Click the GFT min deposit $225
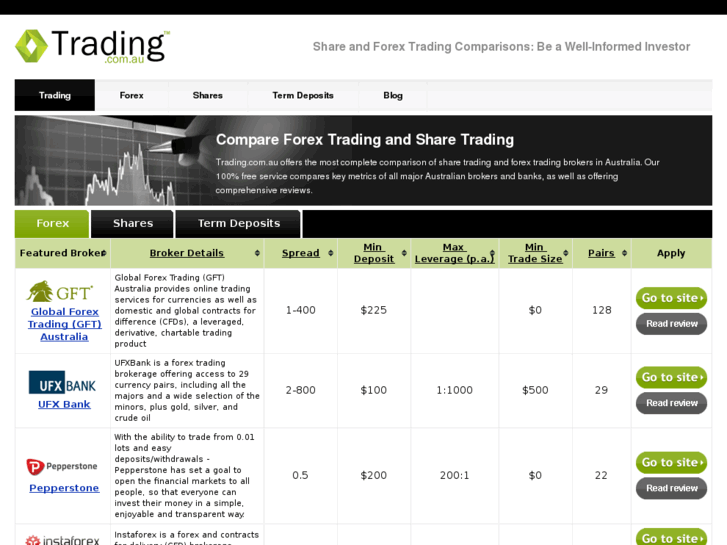Viewport: 727px width, 545px height. (374, 310)
